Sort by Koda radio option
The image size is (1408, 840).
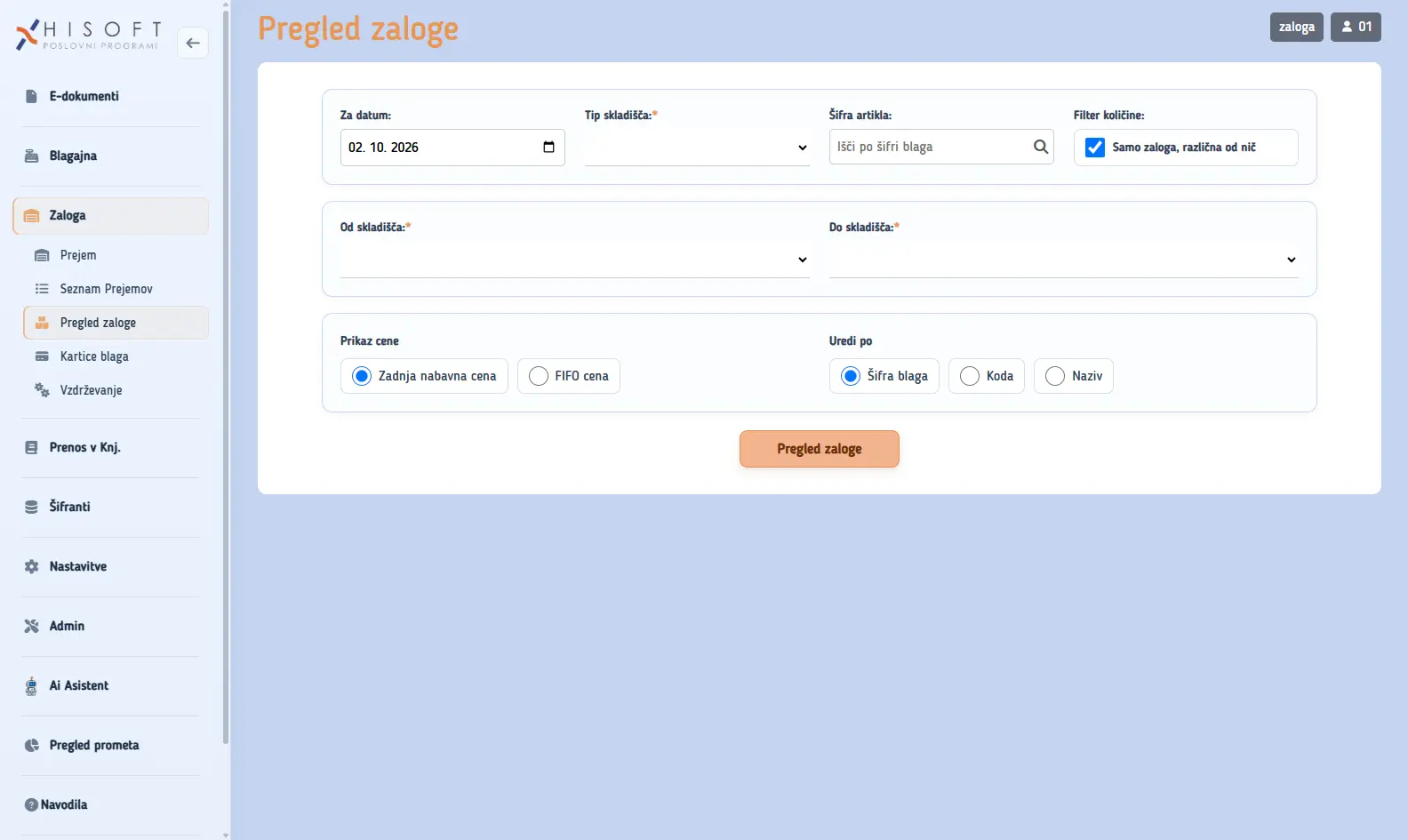coord(970,376)
